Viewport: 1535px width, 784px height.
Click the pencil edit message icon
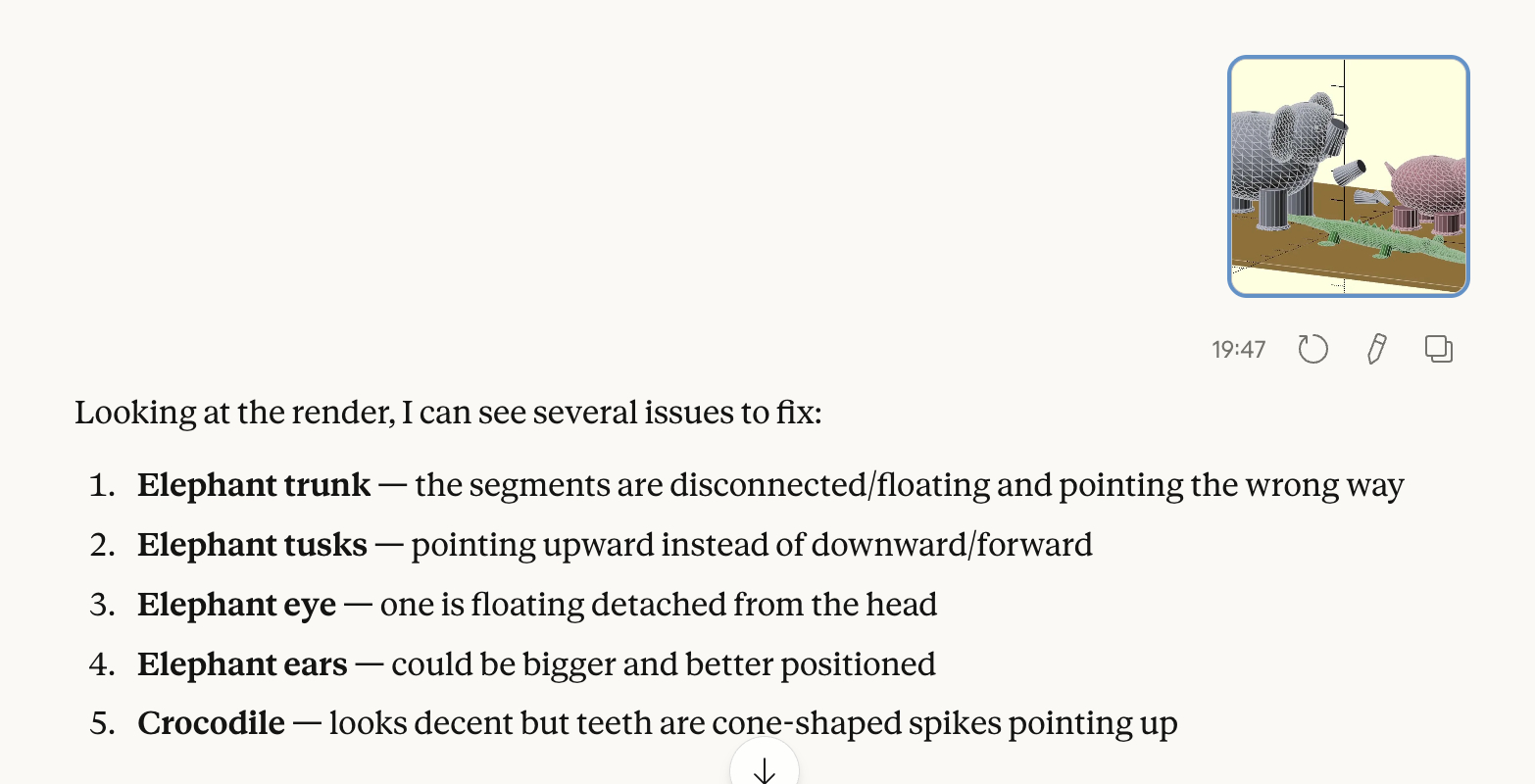pos(1376,349)
